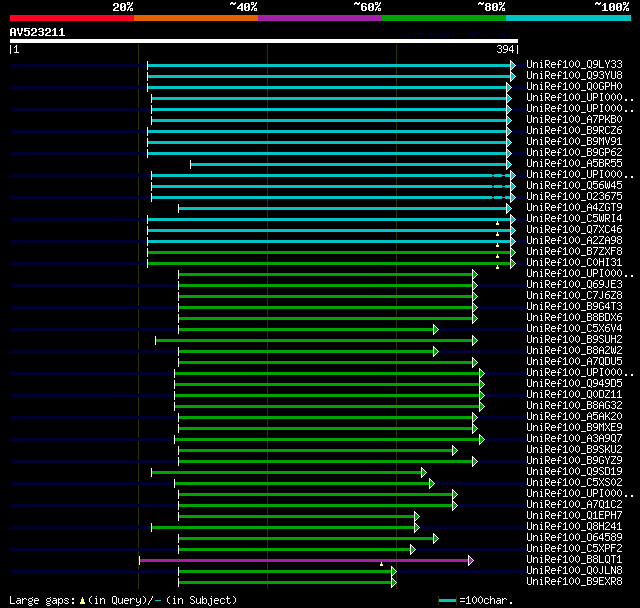Select the UniRef100_C5WRI4 label

(574, 219)
